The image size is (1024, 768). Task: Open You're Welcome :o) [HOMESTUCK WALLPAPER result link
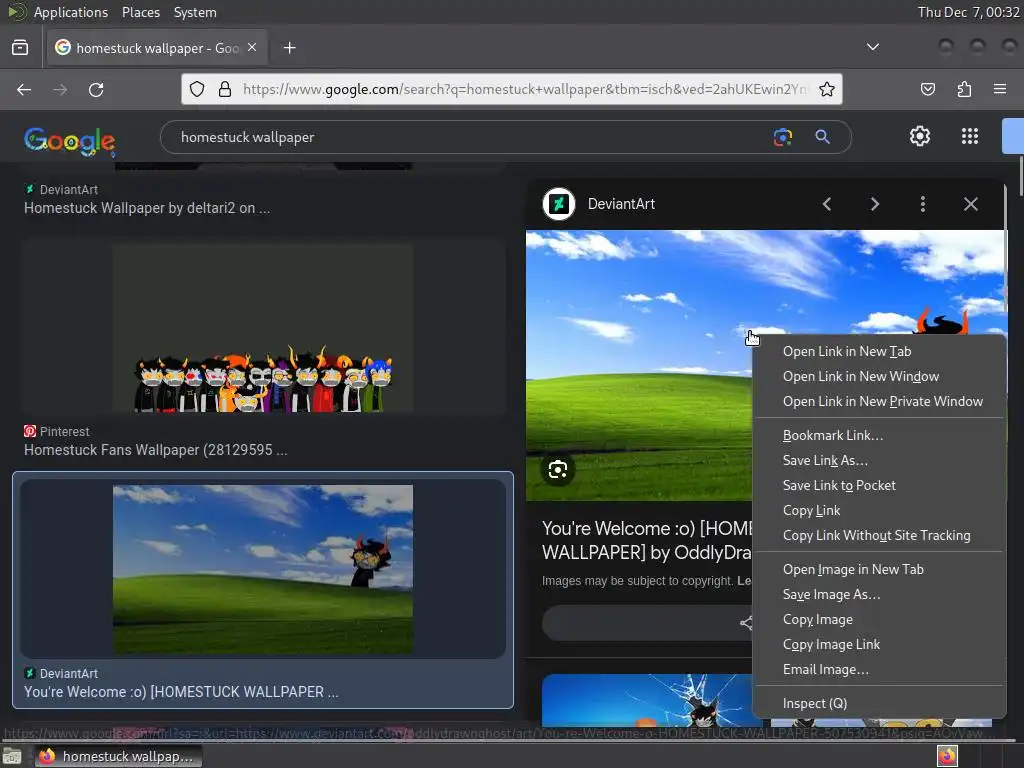181,692
